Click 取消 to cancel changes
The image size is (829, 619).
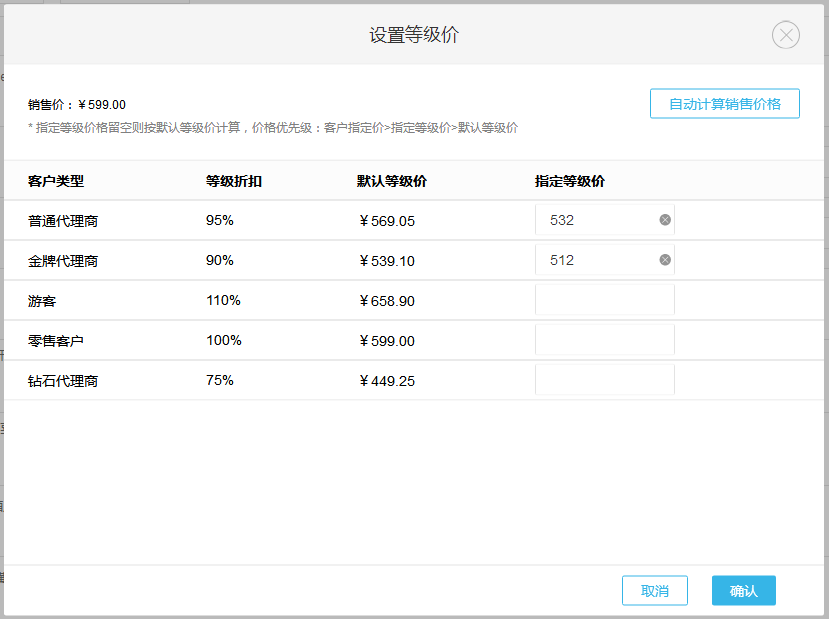654,590
